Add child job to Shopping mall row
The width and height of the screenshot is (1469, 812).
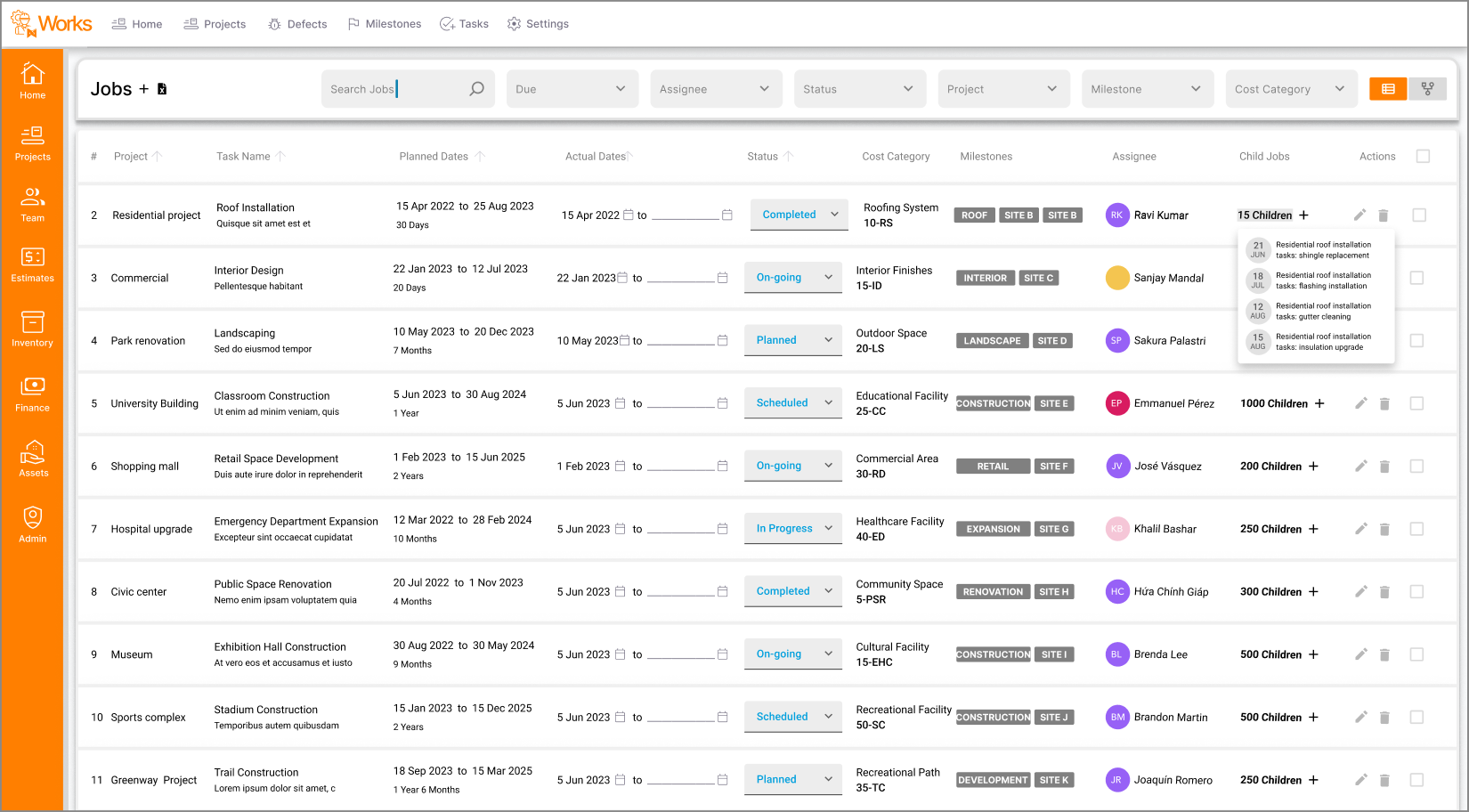[x=1313, y=467]
